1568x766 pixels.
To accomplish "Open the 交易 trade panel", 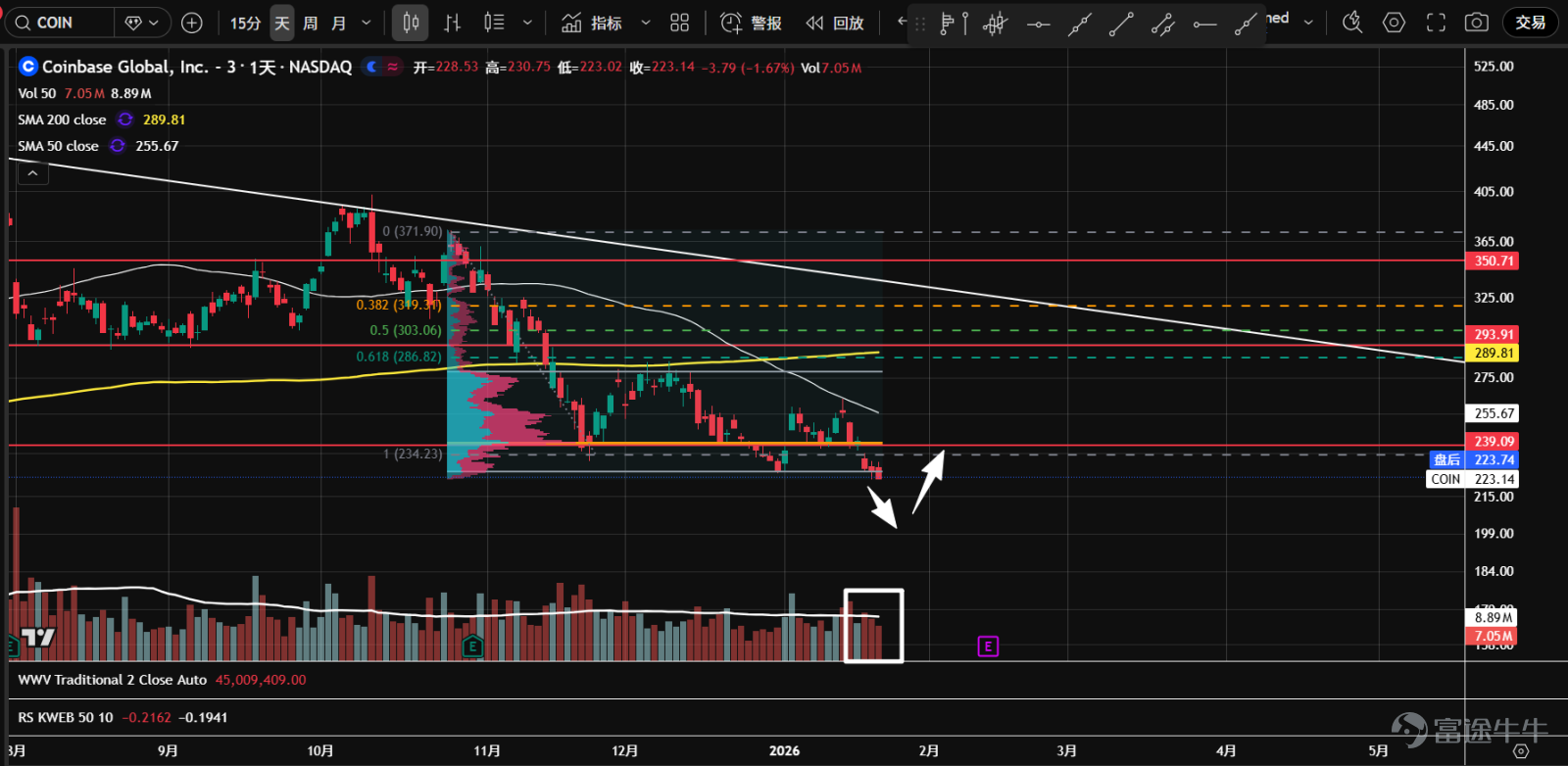I will tap(1530, 23).
